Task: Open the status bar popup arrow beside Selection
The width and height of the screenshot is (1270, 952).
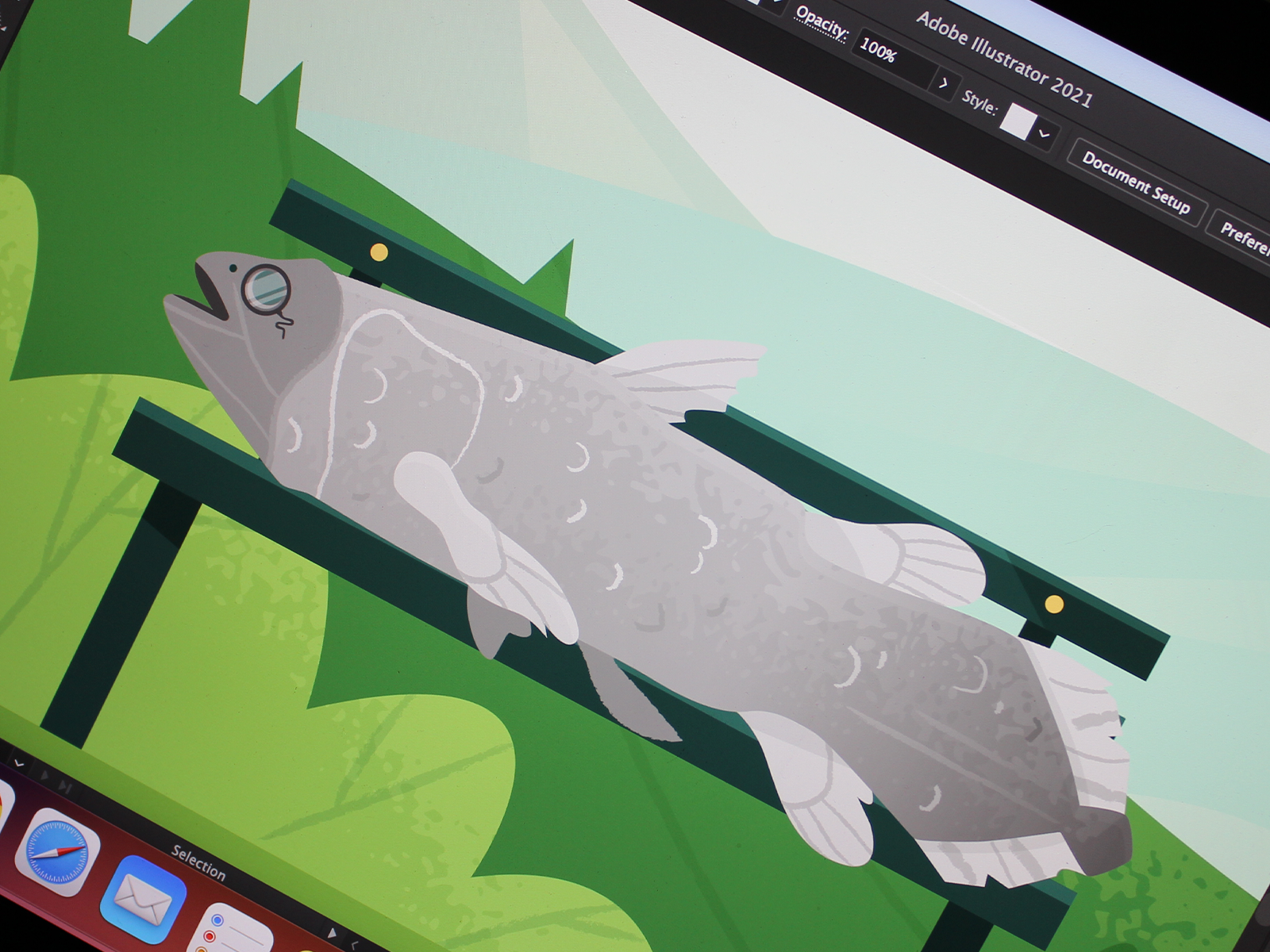Action: pos(332,931)
